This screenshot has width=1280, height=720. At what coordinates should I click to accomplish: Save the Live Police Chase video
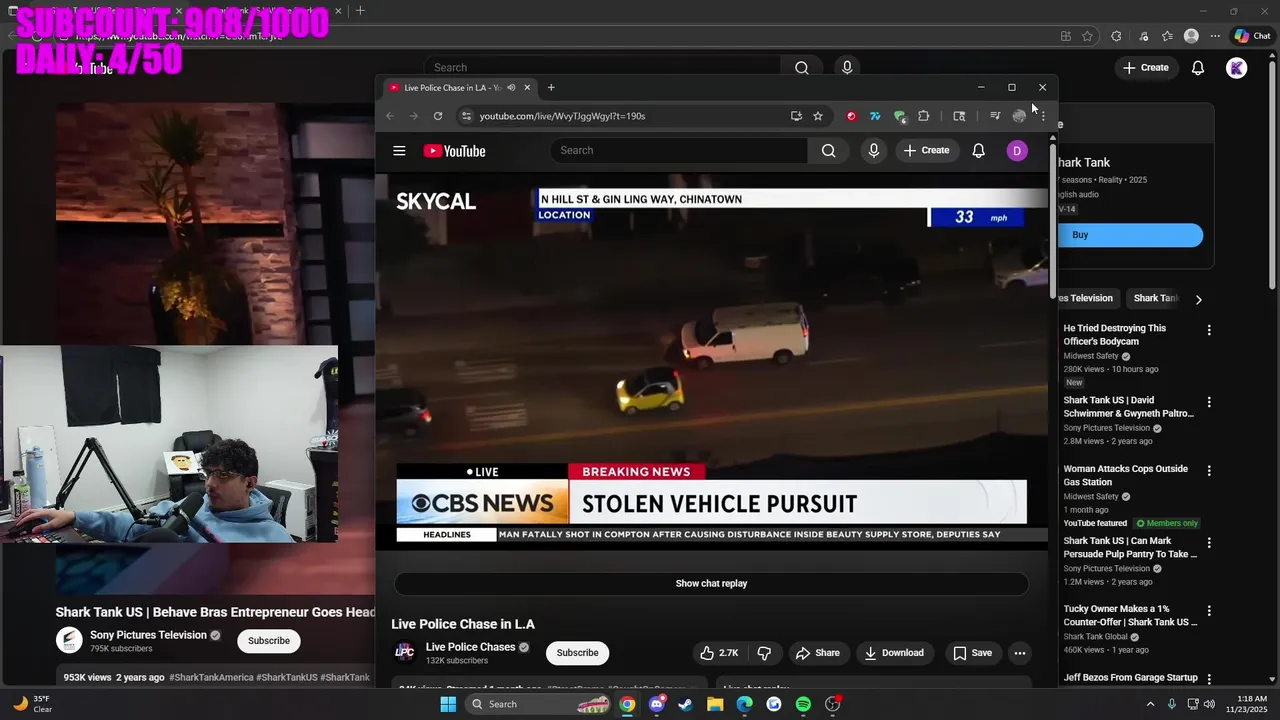click(972, 653)
